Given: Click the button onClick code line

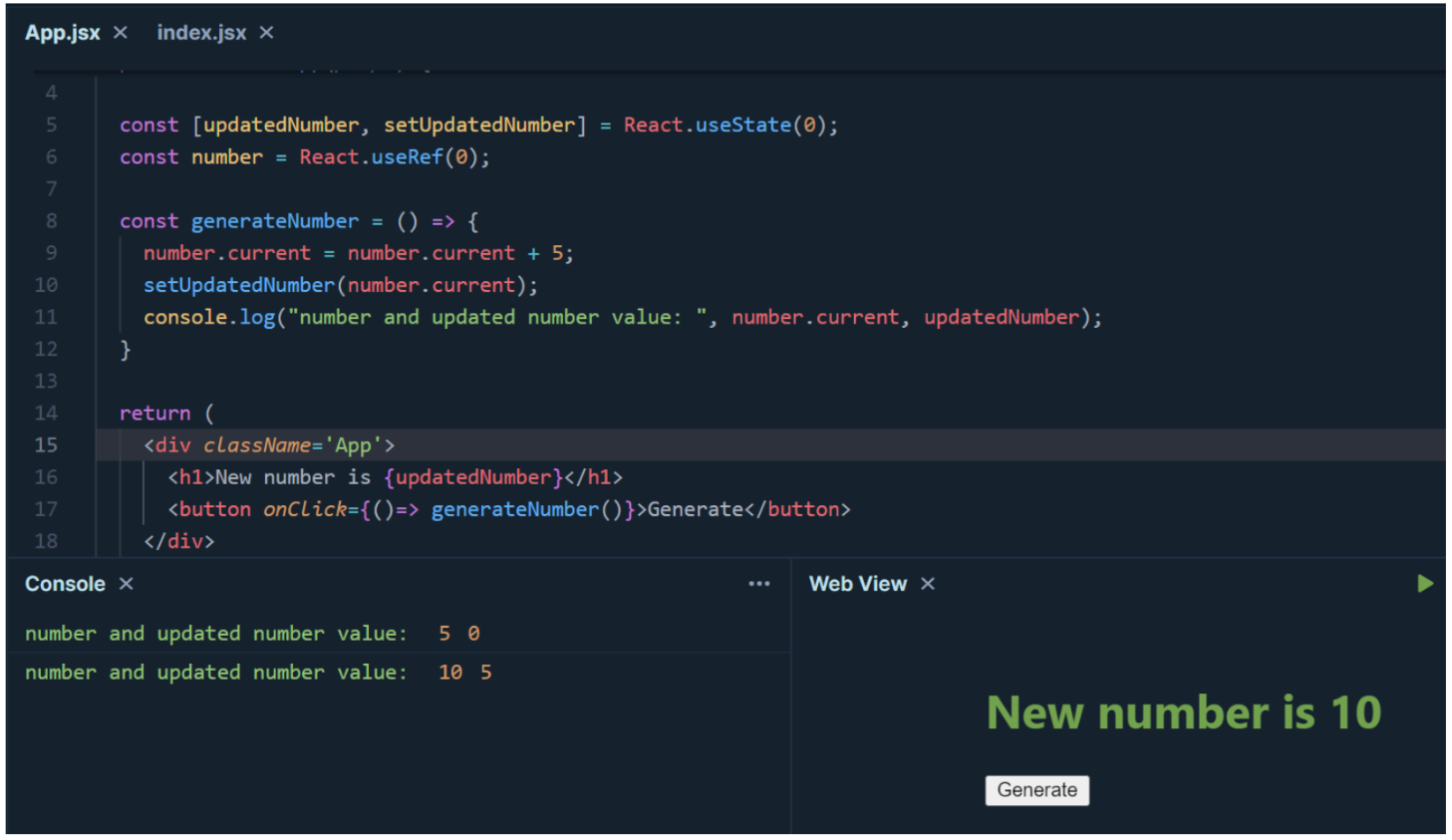Looking at the screenshot, I should pyautogui.click(x=509, y=509).
